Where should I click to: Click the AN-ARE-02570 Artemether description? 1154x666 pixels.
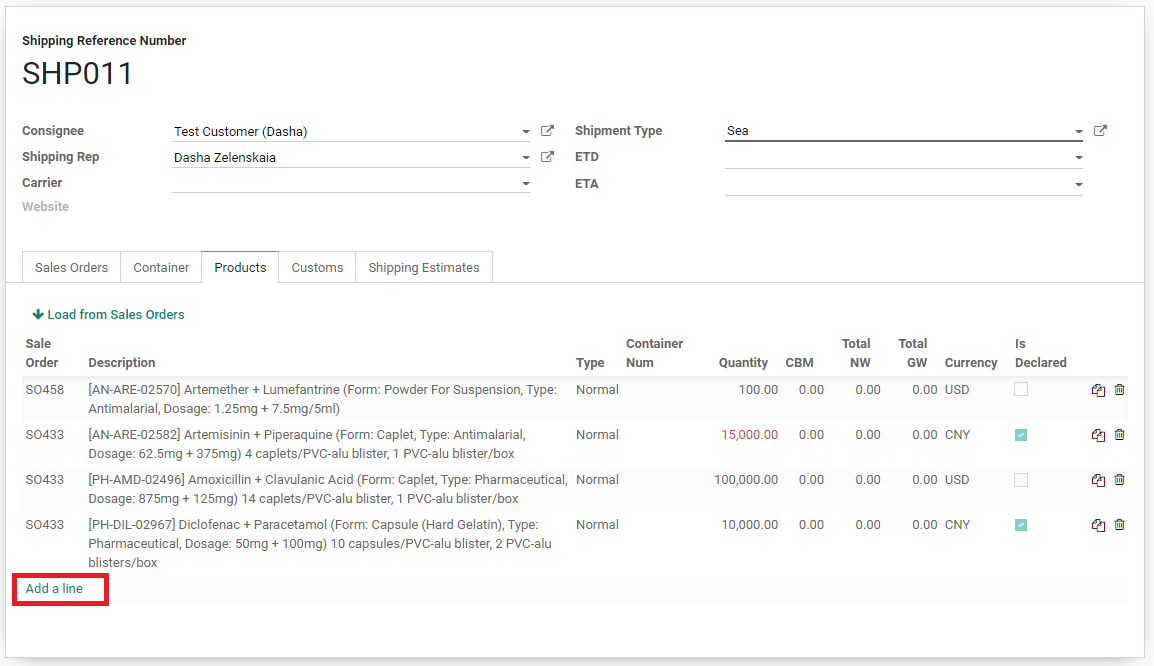pos(322,400)
